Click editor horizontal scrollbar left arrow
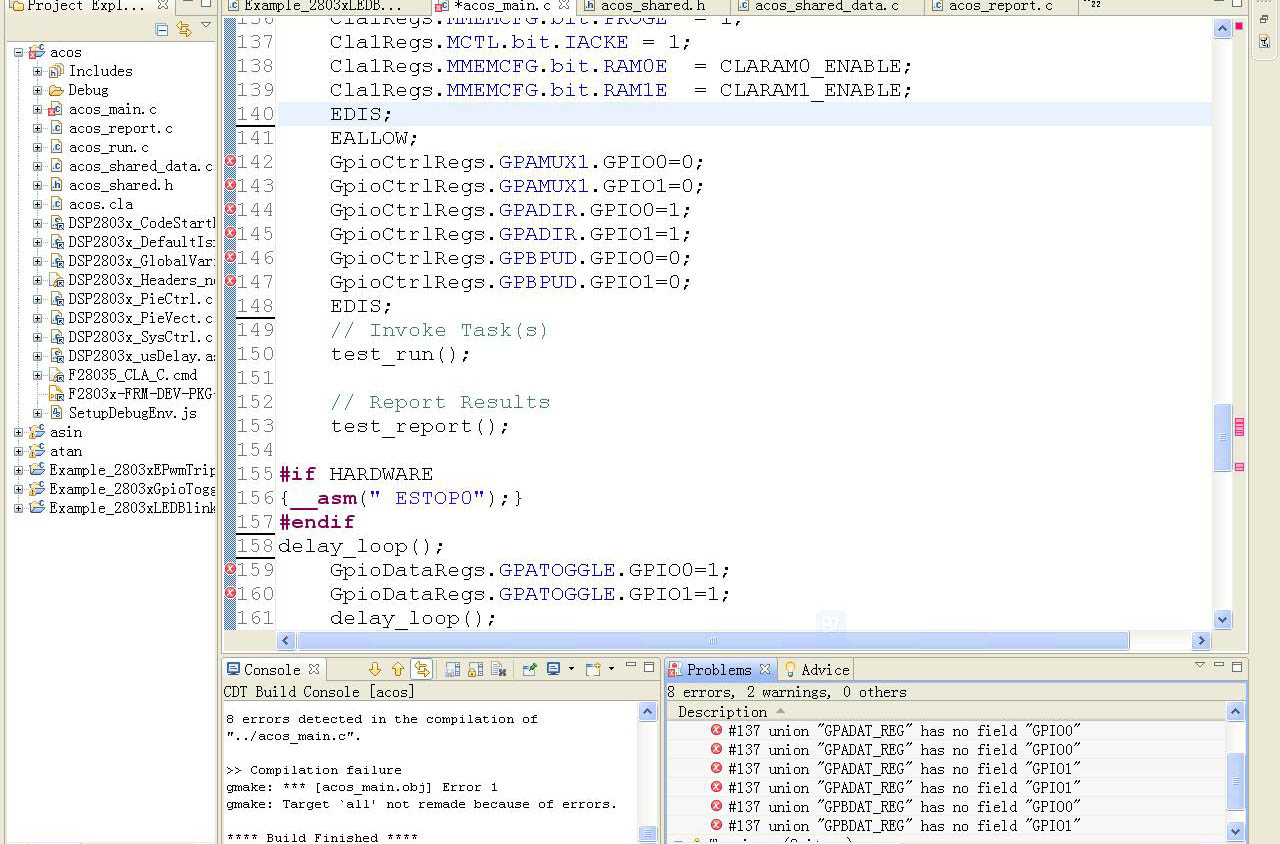The width and height of the screenshot is (1280, 844). (x=286, y=641)
